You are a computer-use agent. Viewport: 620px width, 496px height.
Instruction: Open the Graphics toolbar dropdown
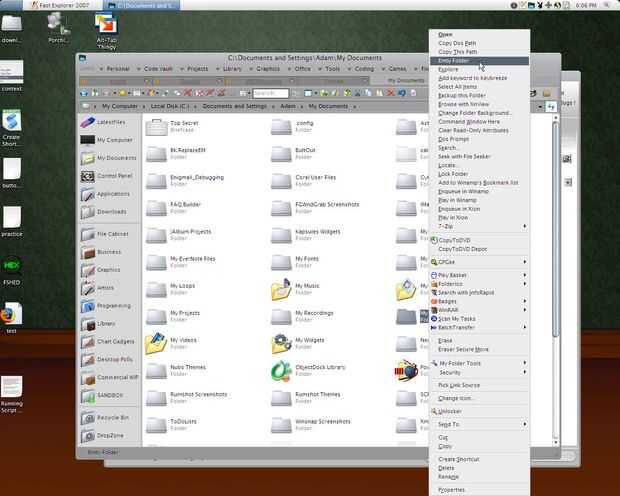(x=265, y=69)
